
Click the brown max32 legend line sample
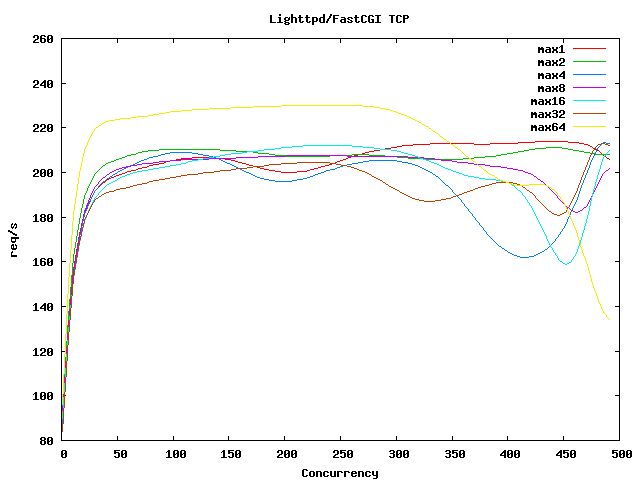point(589,113)
